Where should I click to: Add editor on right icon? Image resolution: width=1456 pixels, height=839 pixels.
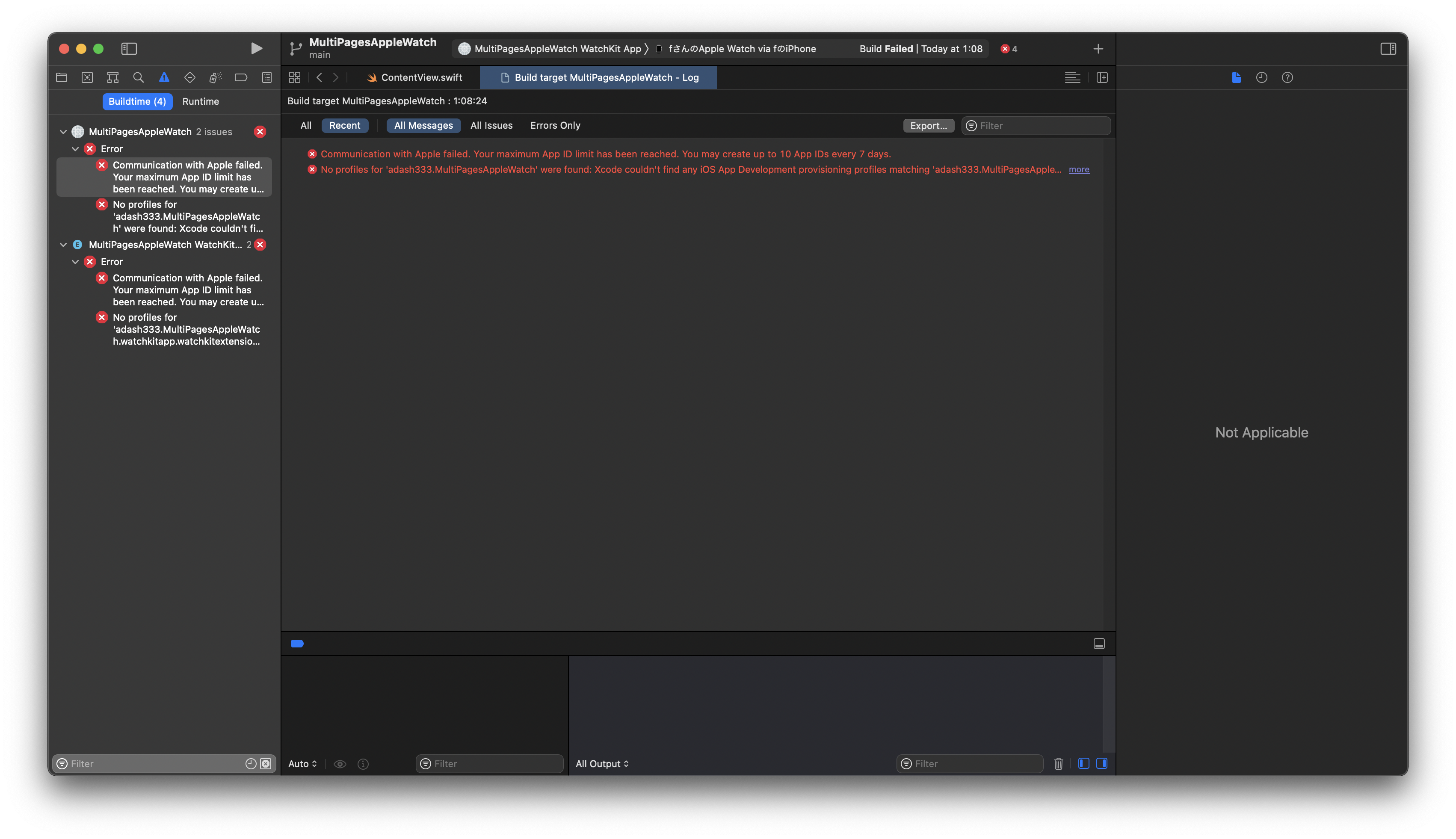pyautogui.click(x=1102, y=77)
